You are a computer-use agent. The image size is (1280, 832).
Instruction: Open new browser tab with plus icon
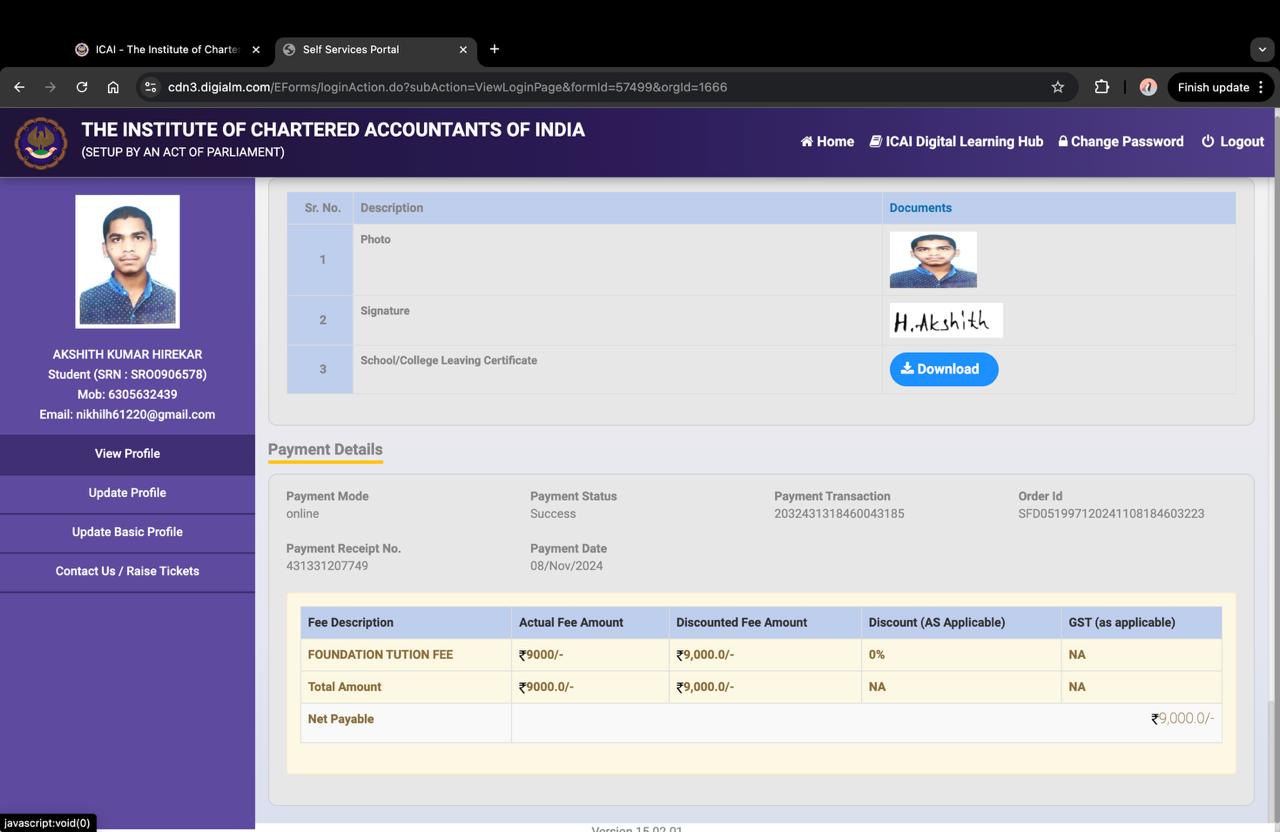tap(494, 49)
